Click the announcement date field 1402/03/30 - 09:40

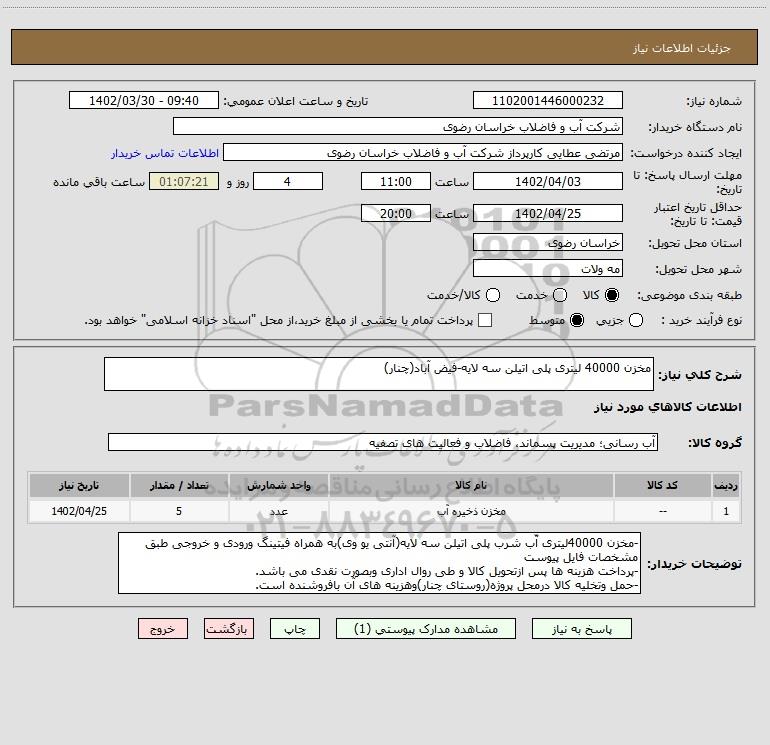(144, 100)
